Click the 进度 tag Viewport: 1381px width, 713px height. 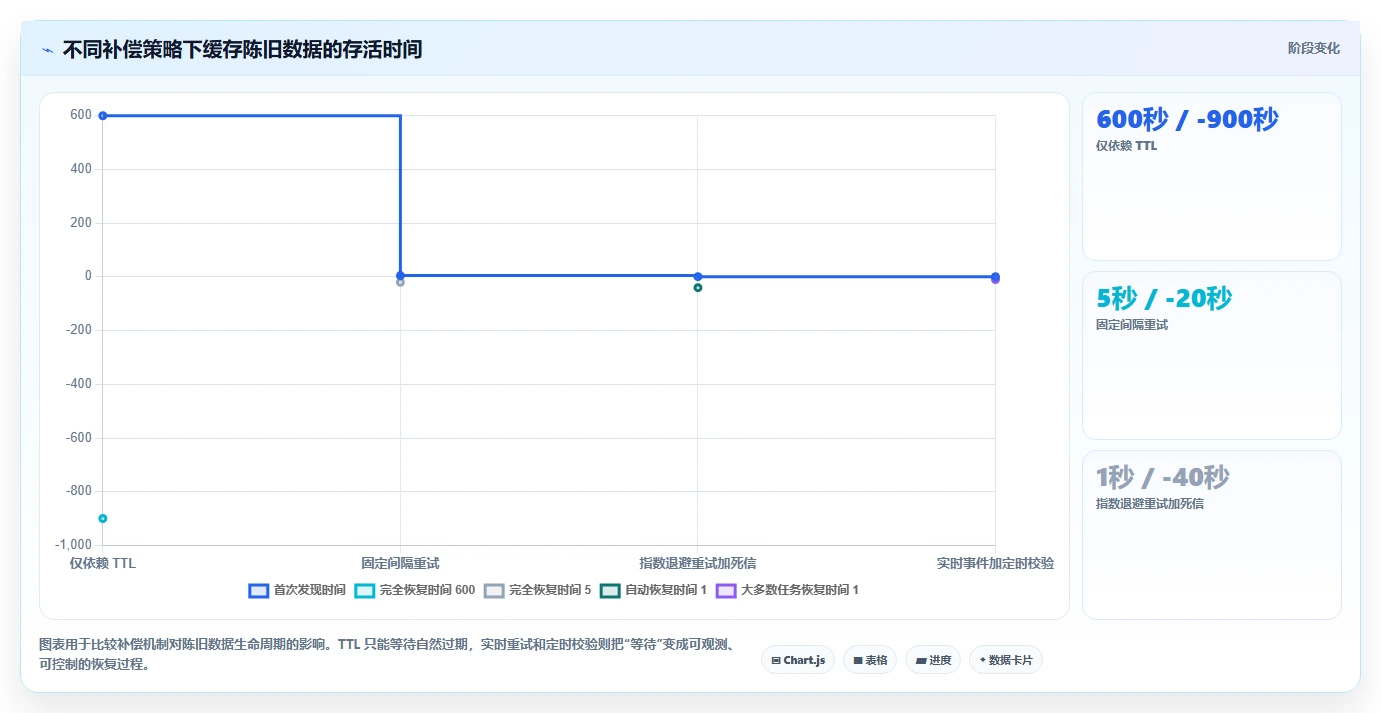(933, 660)
